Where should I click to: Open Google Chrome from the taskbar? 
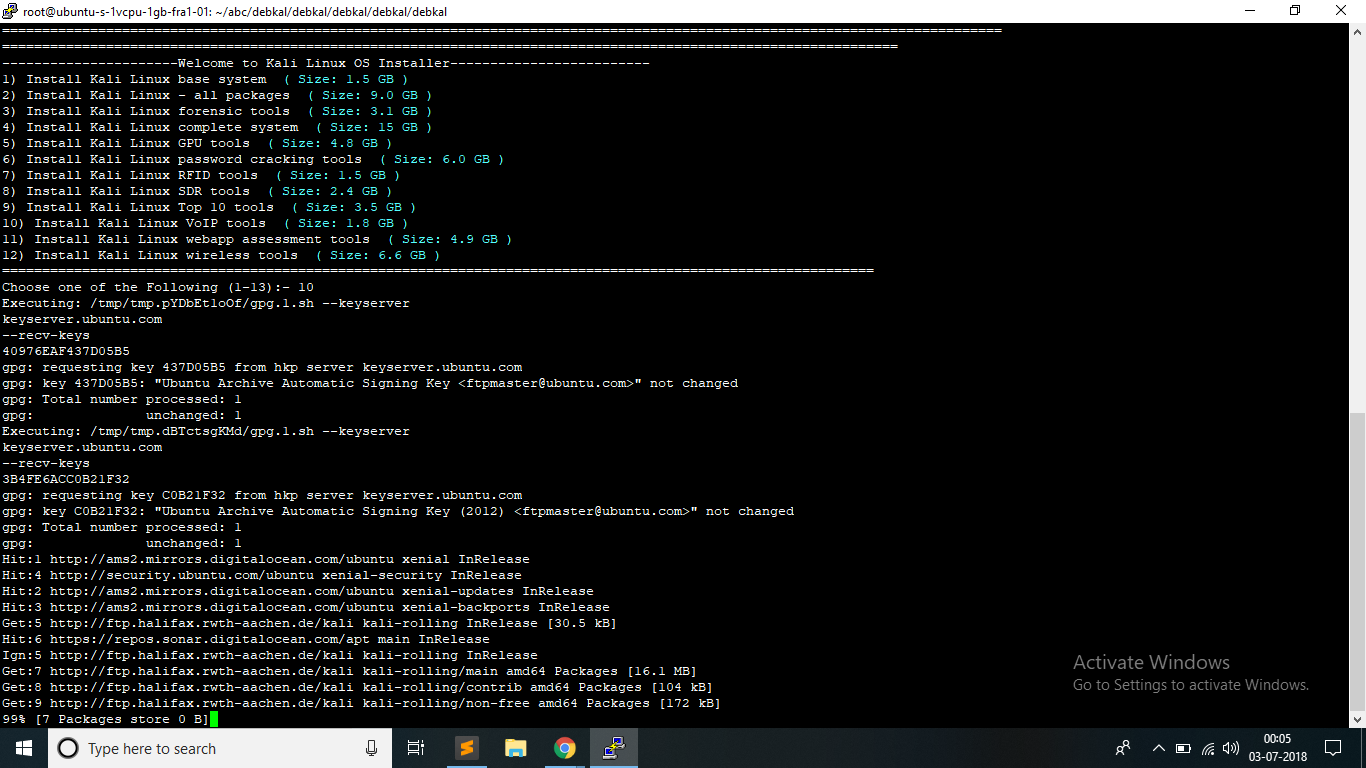tap(565, 748)
